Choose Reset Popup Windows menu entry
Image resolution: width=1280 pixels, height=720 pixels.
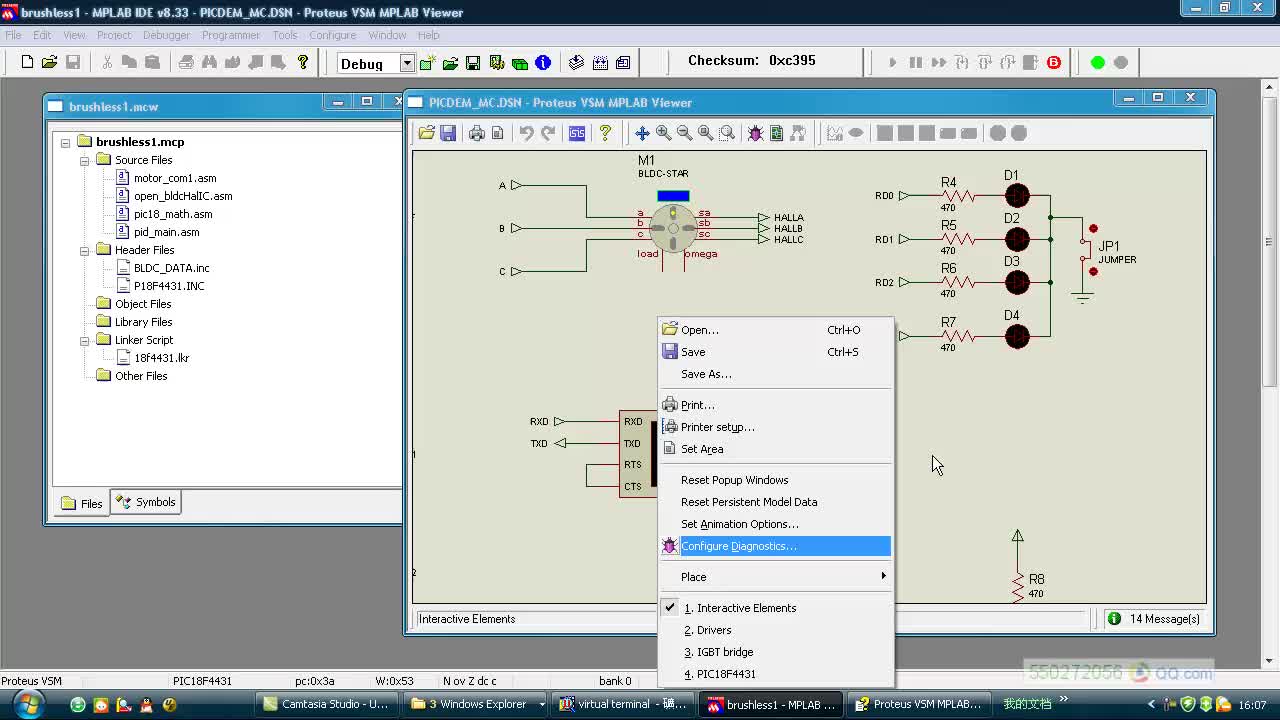[x=775, y=480]
